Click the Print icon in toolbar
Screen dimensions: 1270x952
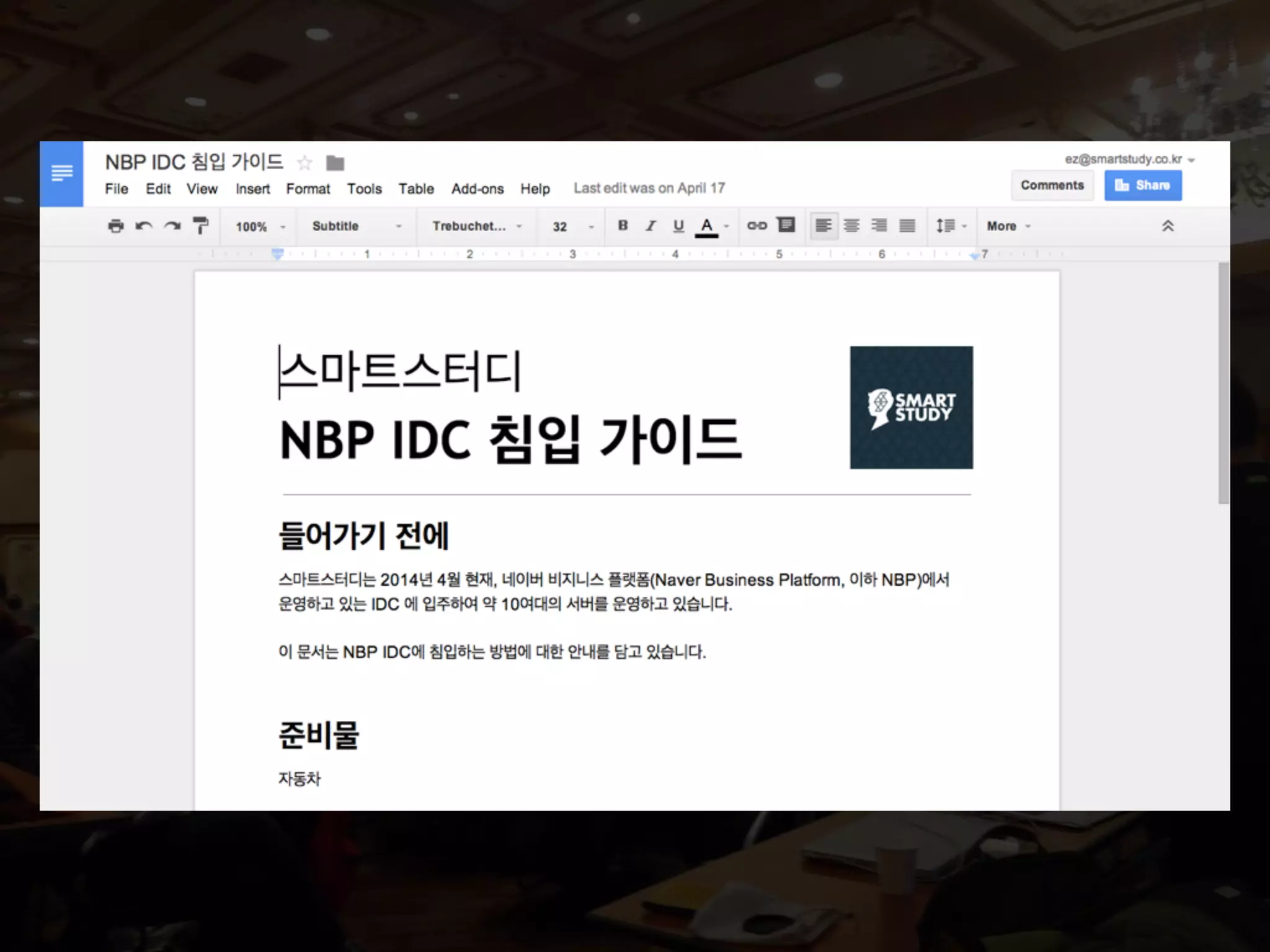tap(116, 226)
